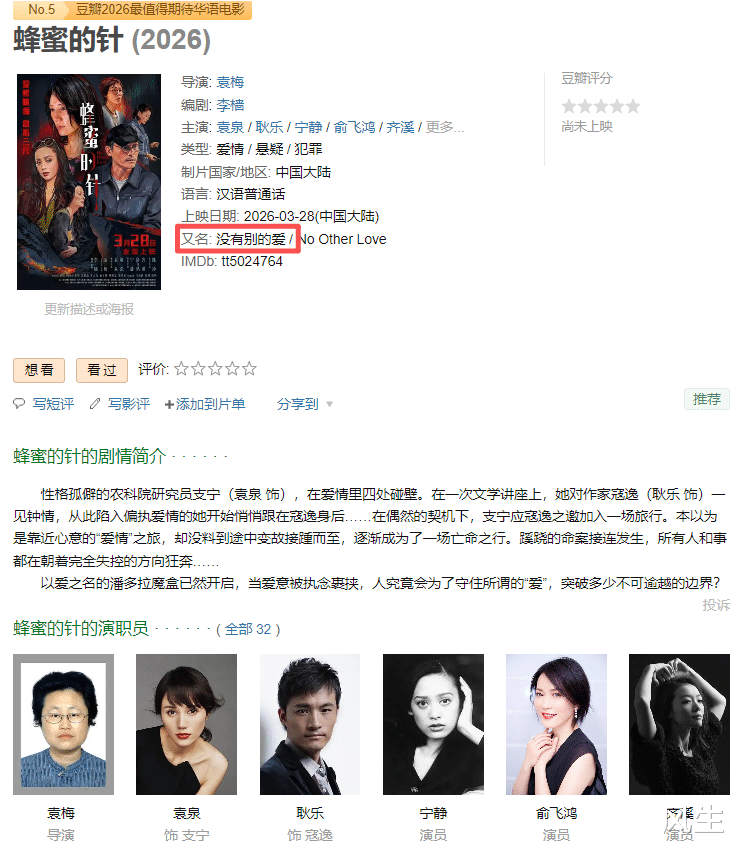Open the 豆瓣2026最值得期待华语电影 ranking banner
The height and width of the screenshot is (856, 741).
click(160, 10)
